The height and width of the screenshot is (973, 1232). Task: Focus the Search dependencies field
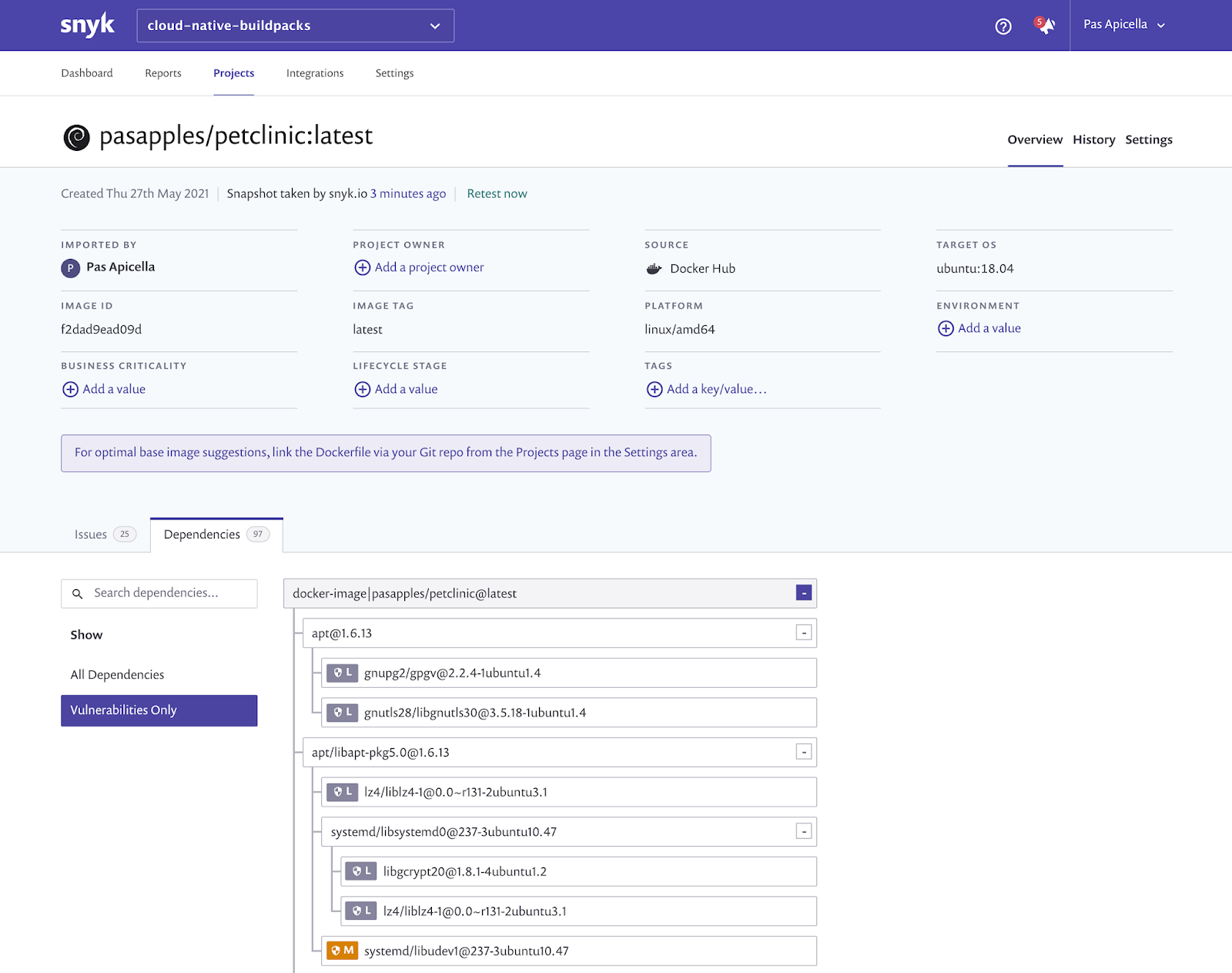tap(159, 593)
